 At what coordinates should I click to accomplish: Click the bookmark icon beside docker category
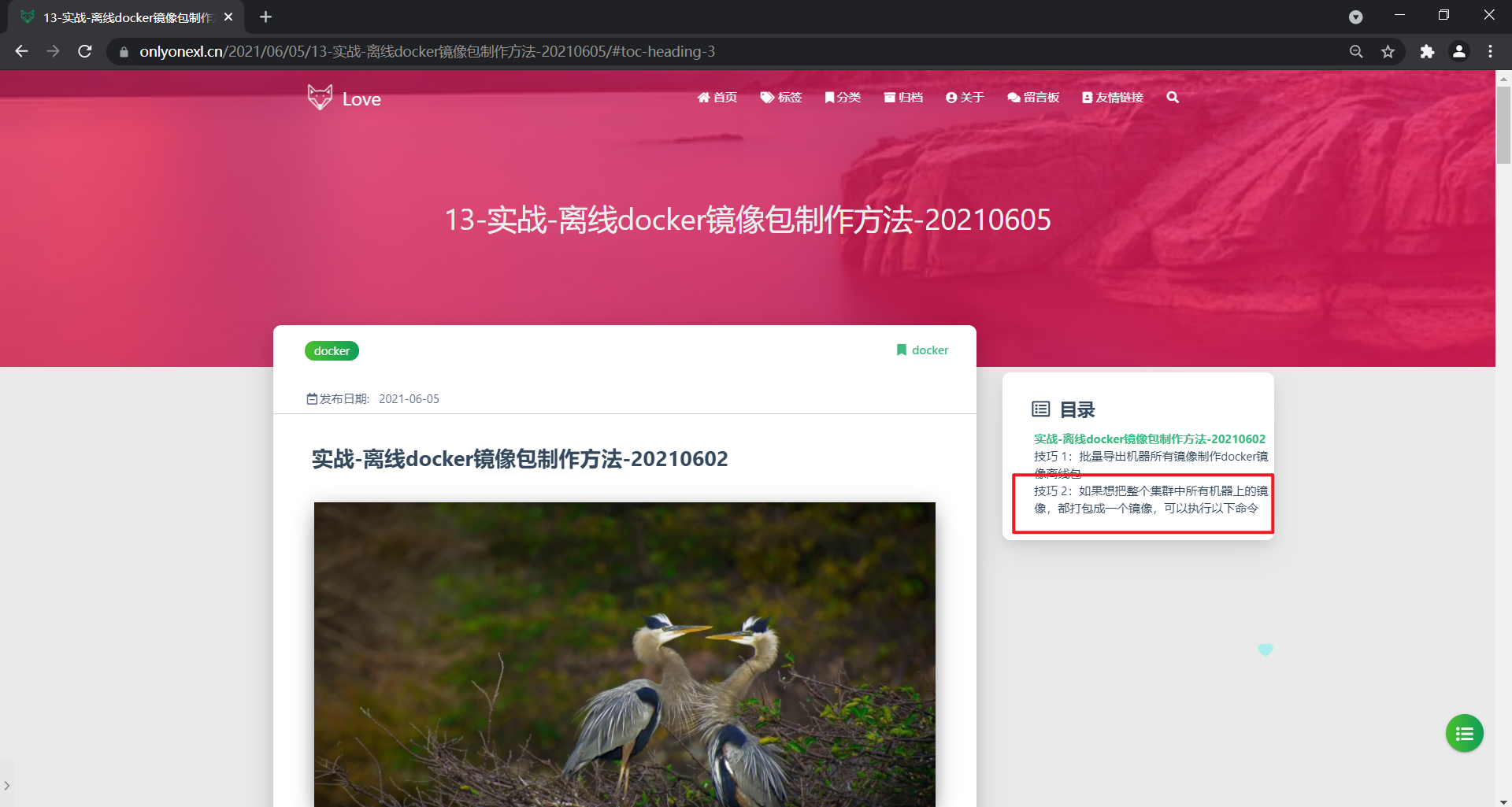tap(902, 350)
